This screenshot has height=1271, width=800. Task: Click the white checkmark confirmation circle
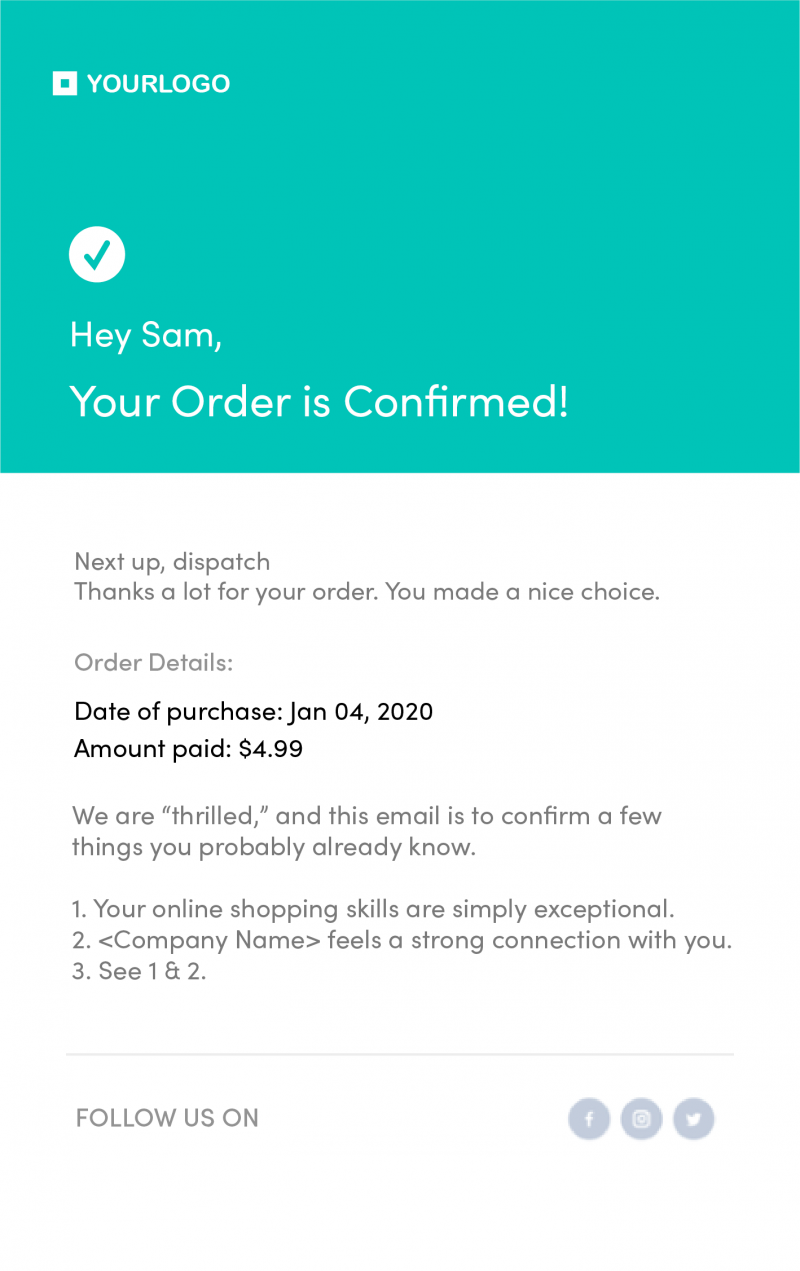click(97, 255)
